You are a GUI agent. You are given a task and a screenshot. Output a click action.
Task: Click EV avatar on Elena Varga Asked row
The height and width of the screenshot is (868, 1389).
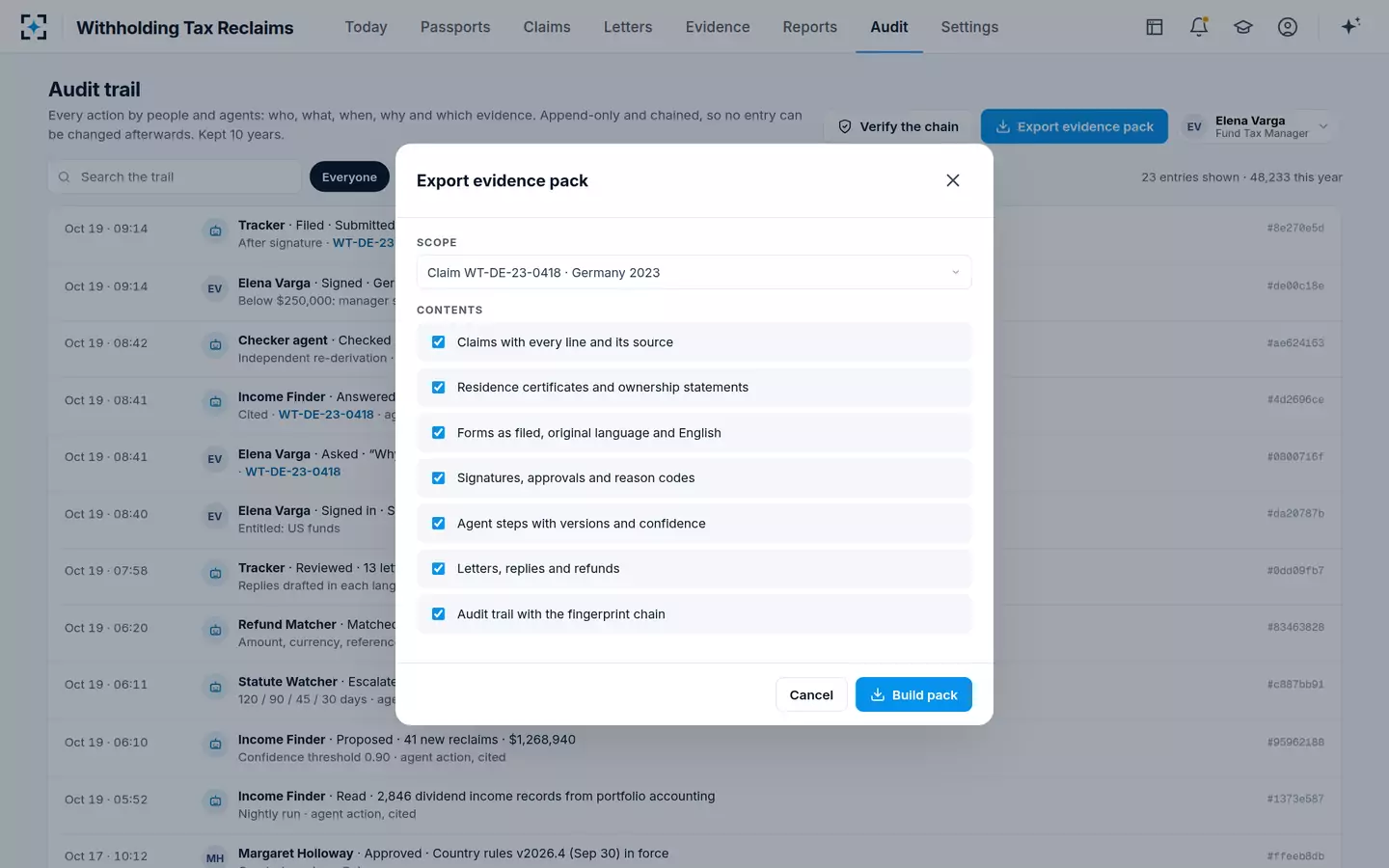click(215, 459)
